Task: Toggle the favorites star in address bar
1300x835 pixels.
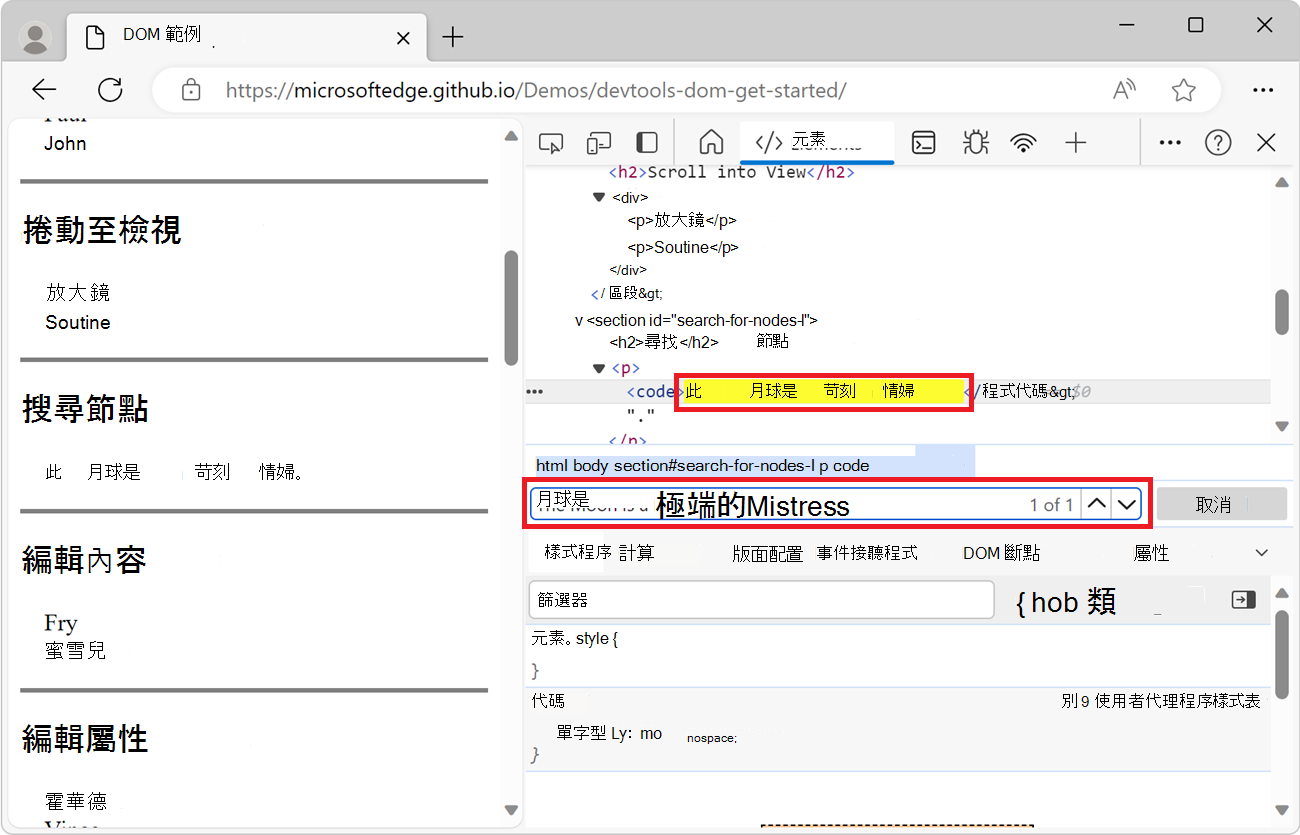Action: (x=1183, y=89)
